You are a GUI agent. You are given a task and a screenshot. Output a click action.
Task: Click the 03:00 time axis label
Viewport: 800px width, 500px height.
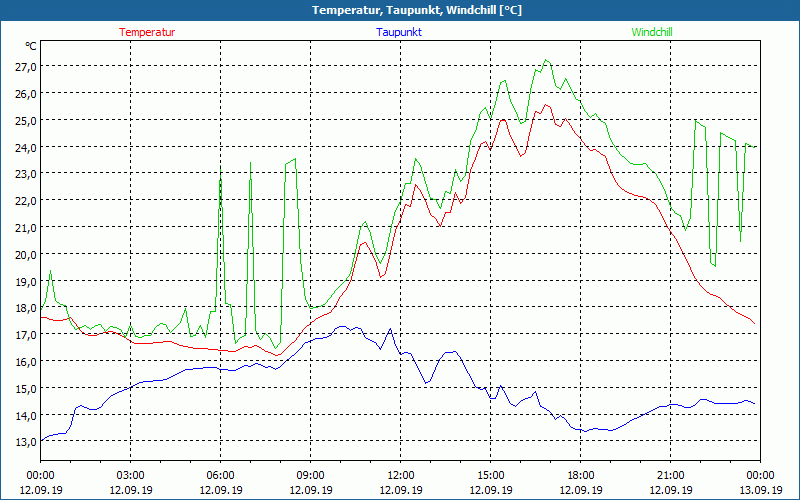131,476
